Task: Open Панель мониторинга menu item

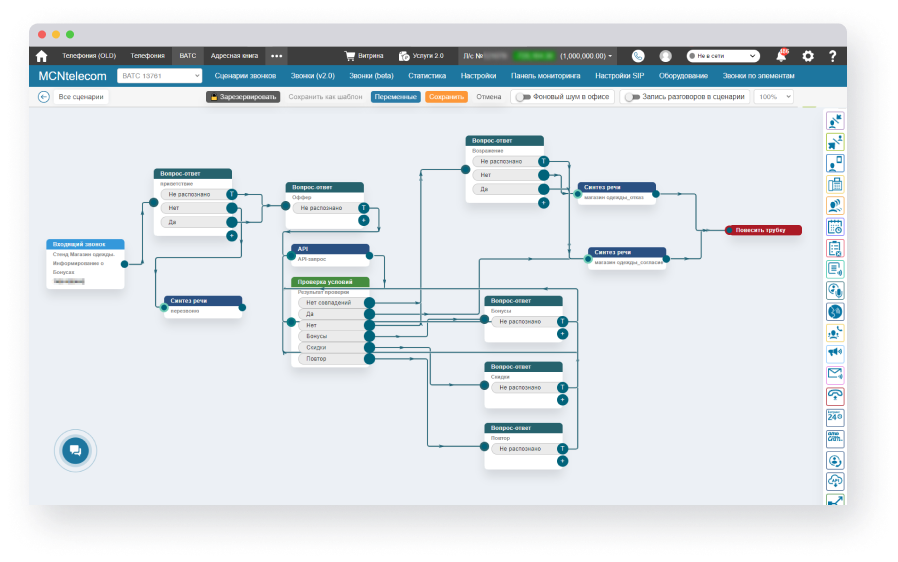Action: (x=545, y=76)
